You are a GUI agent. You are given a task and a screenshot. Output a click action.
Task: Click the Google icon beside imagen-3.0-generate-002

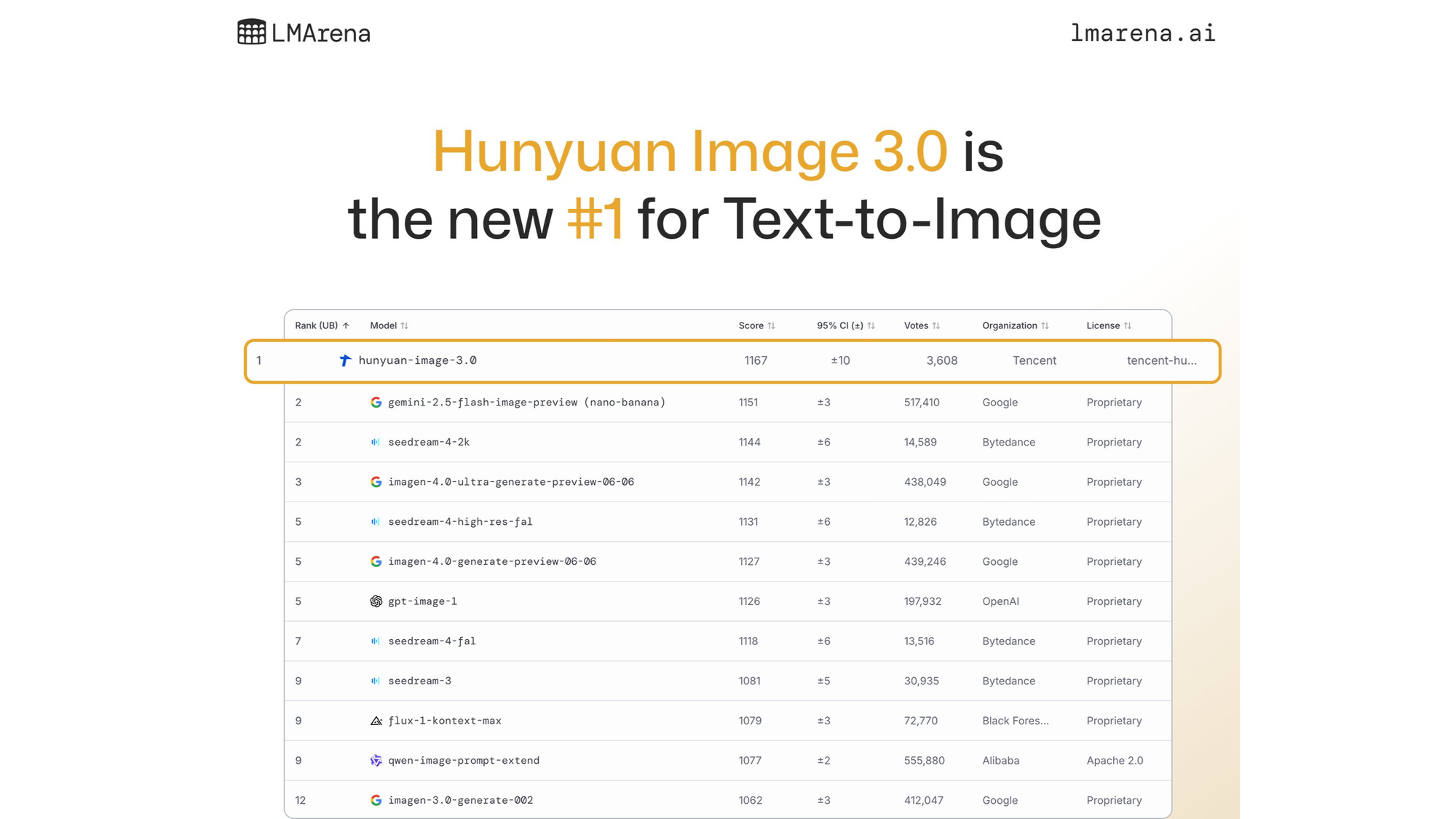[x=376, y=800]
